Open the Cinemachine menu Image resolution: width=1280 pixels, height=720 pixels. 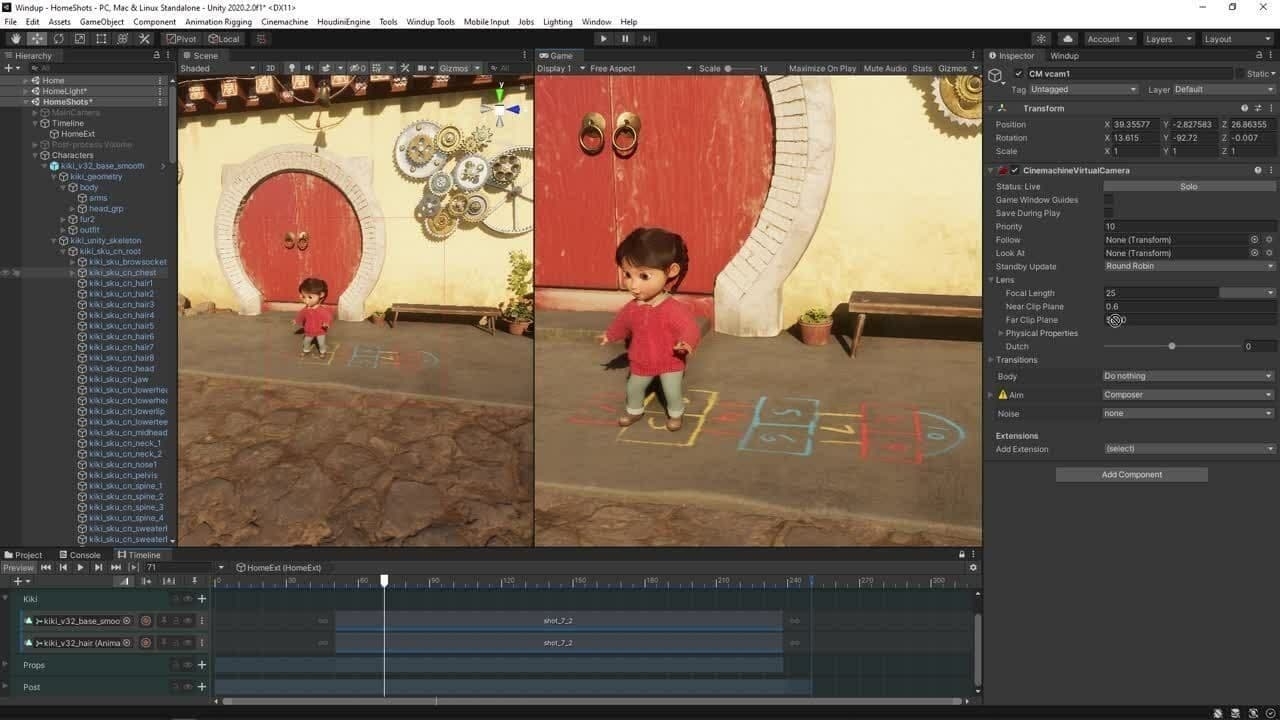[284, 21]
